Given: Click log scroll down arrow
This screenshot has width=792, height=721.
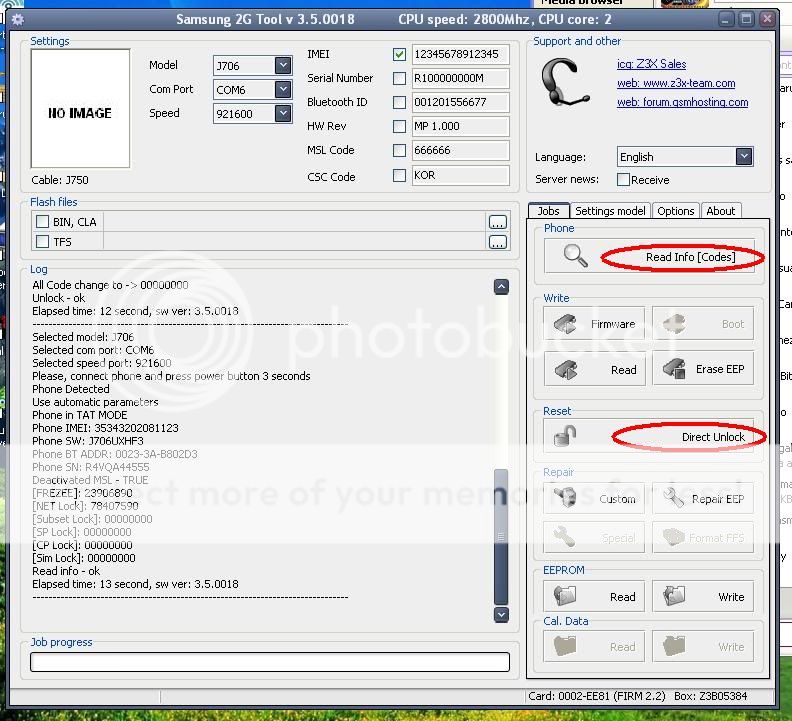Looking at the screenshot, I should [x=501, y=614].
